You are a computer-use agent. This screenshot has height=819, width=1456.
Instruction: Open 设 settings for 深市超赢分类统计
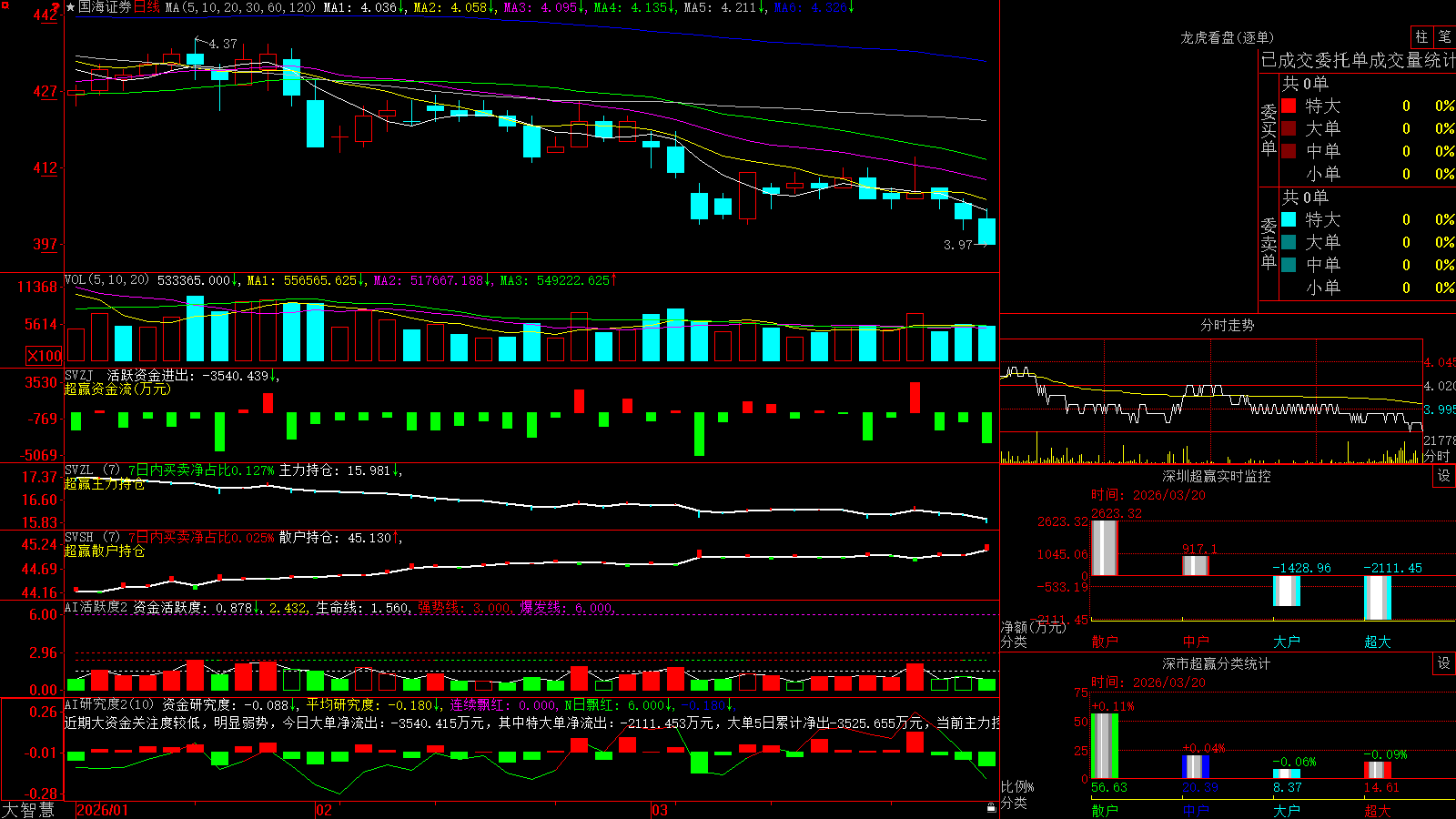pyautogui.click(x=1444, y=663)
